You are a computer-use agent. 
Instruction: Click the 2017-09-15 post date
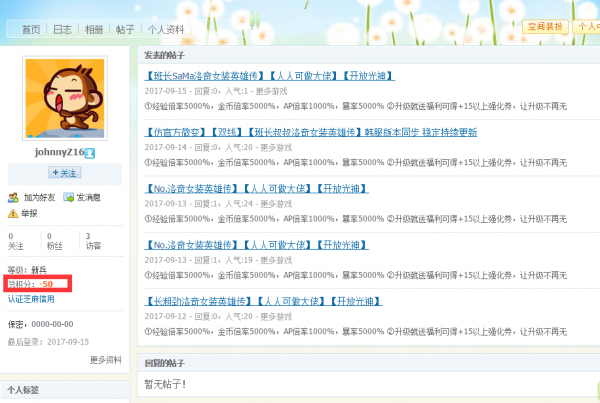[166, 91]
